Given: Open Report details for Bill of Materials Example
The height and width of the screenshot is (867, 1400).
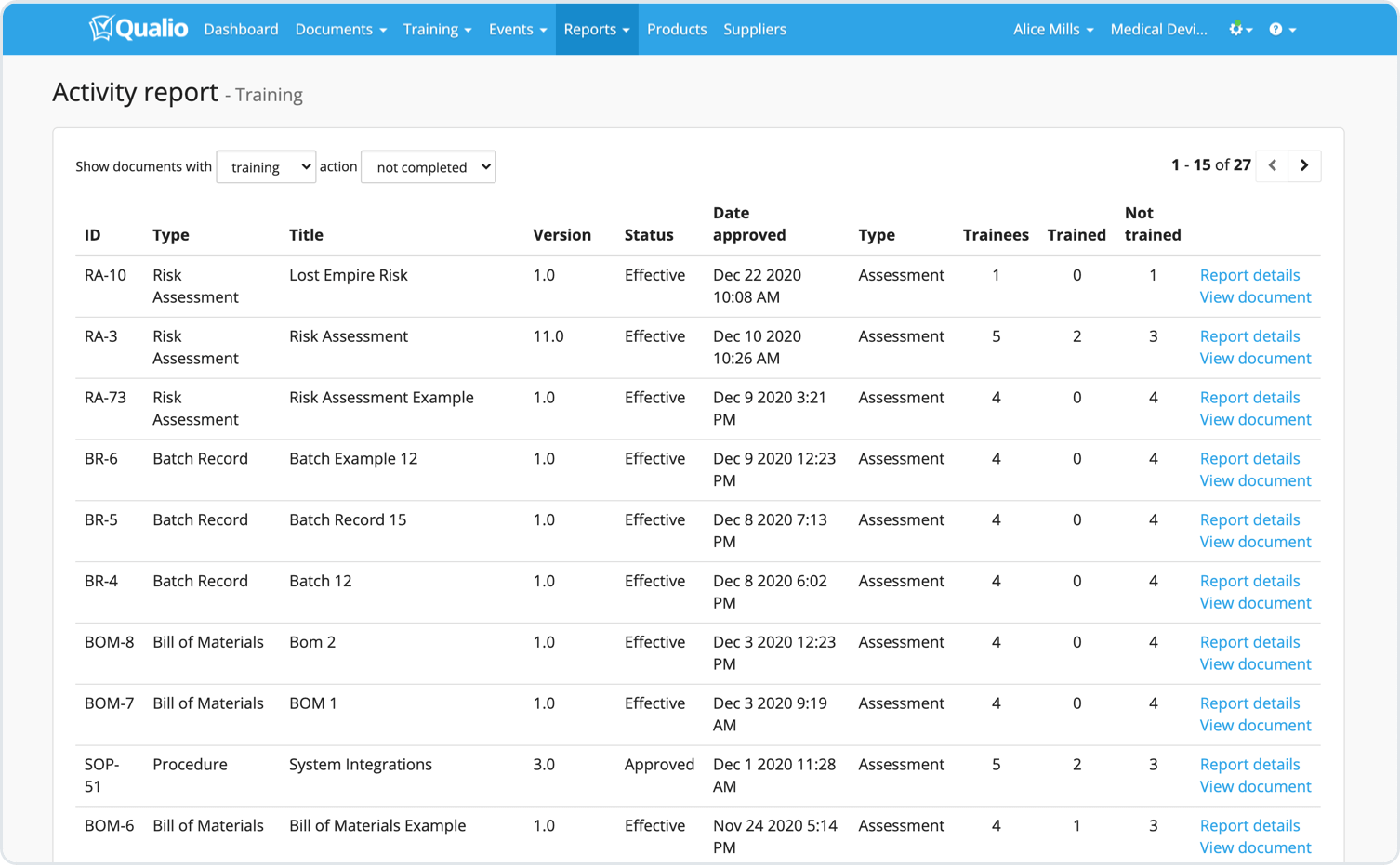Looking at the screenshot, I should pos(1249,825).
